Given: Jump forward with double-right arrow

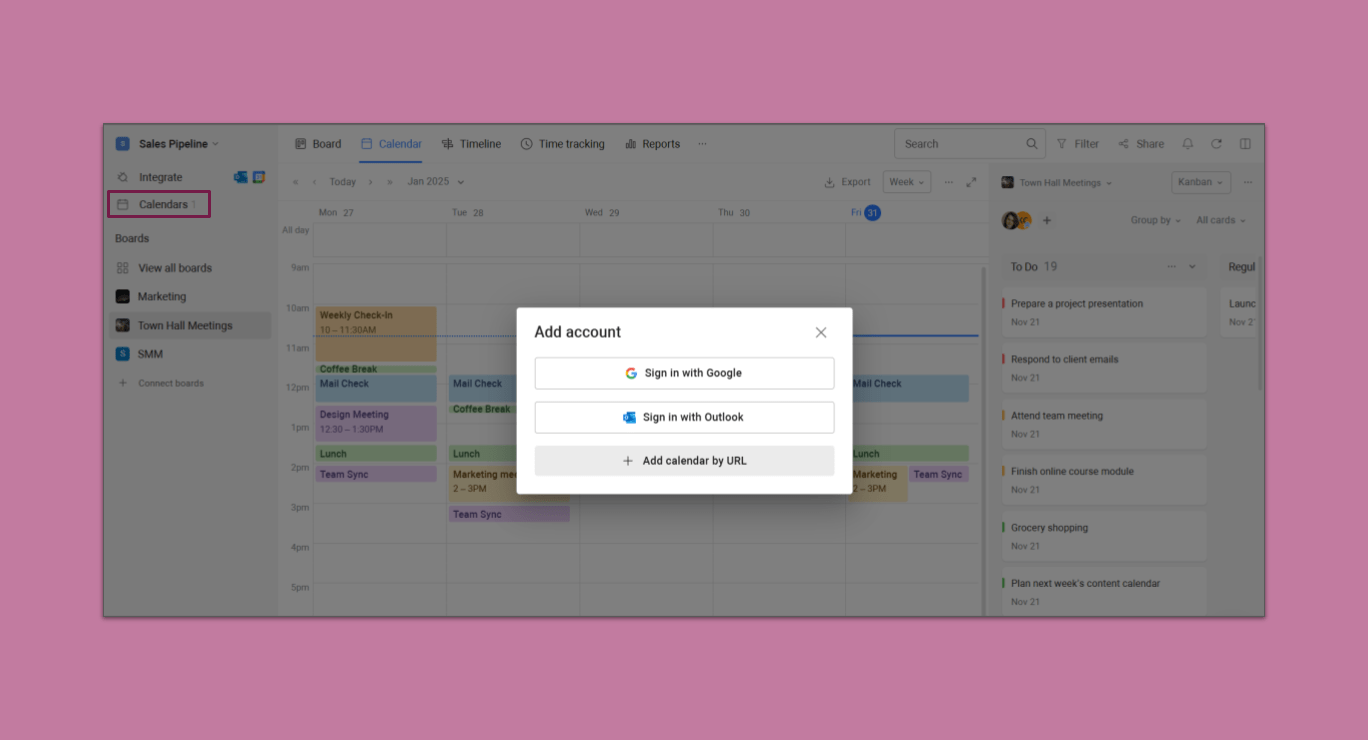Looking at the screenshot, I should coord(389,182).
